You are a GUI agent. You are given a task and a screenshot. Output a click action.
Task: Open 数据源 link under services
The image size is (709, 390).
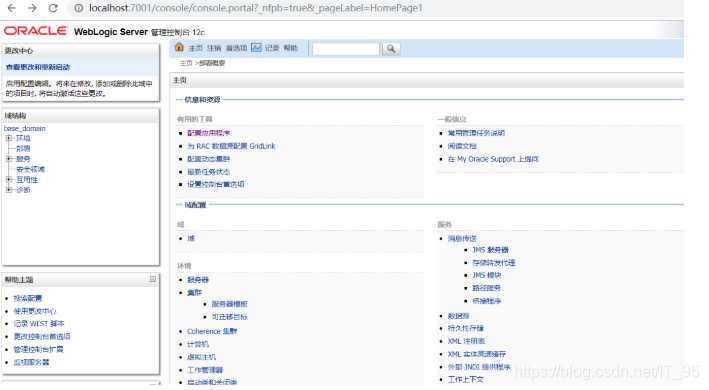tap(458, 316)
